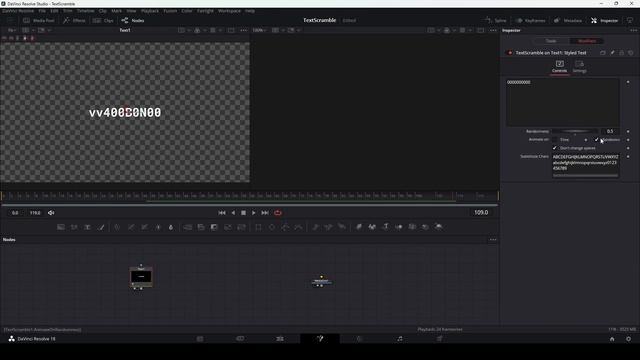Open the Fusion page icon in the bottom bar

tap(320, 338)
